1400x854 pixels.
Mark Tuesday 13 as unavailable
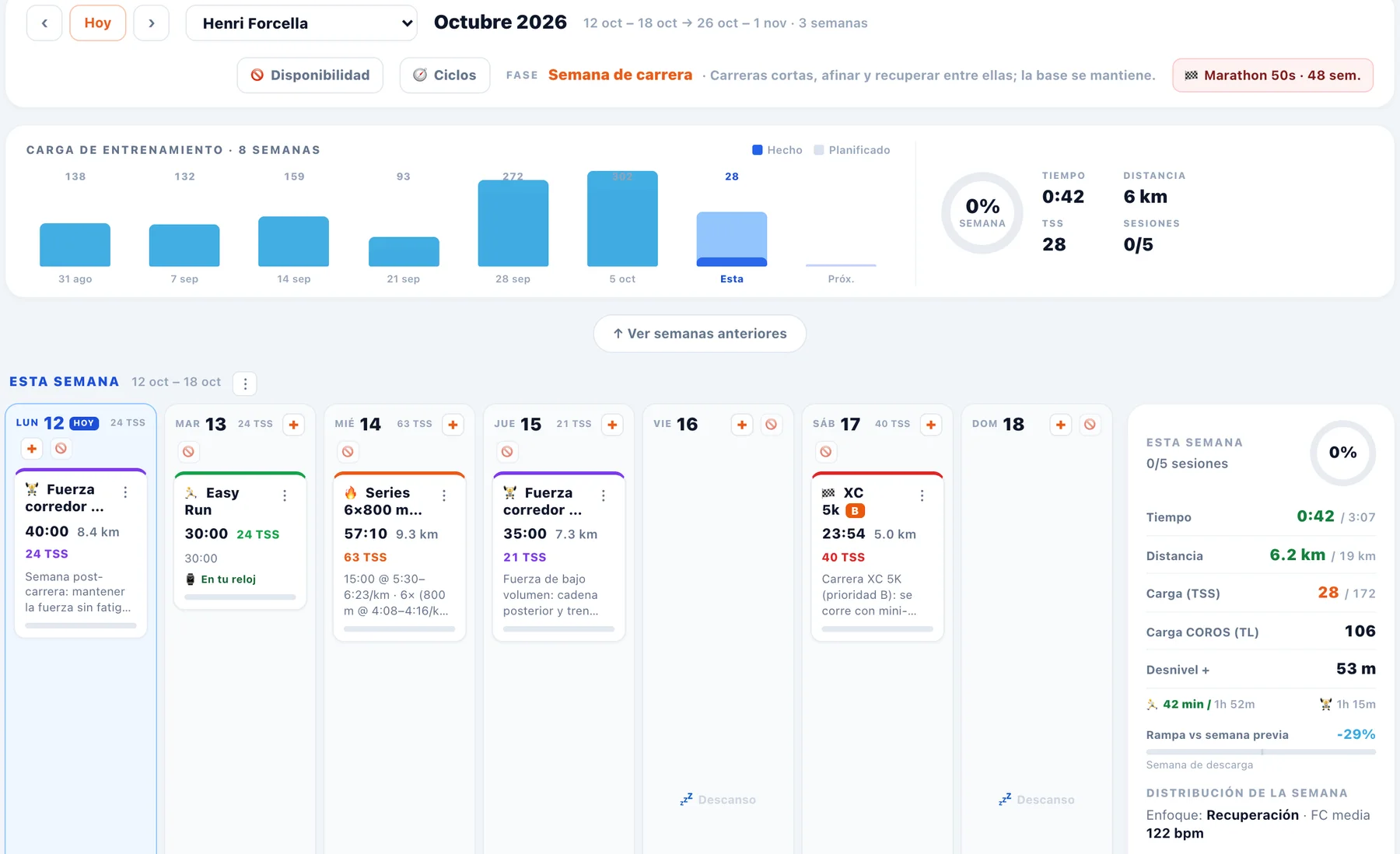pyautogui.click(x=188, y=451)
